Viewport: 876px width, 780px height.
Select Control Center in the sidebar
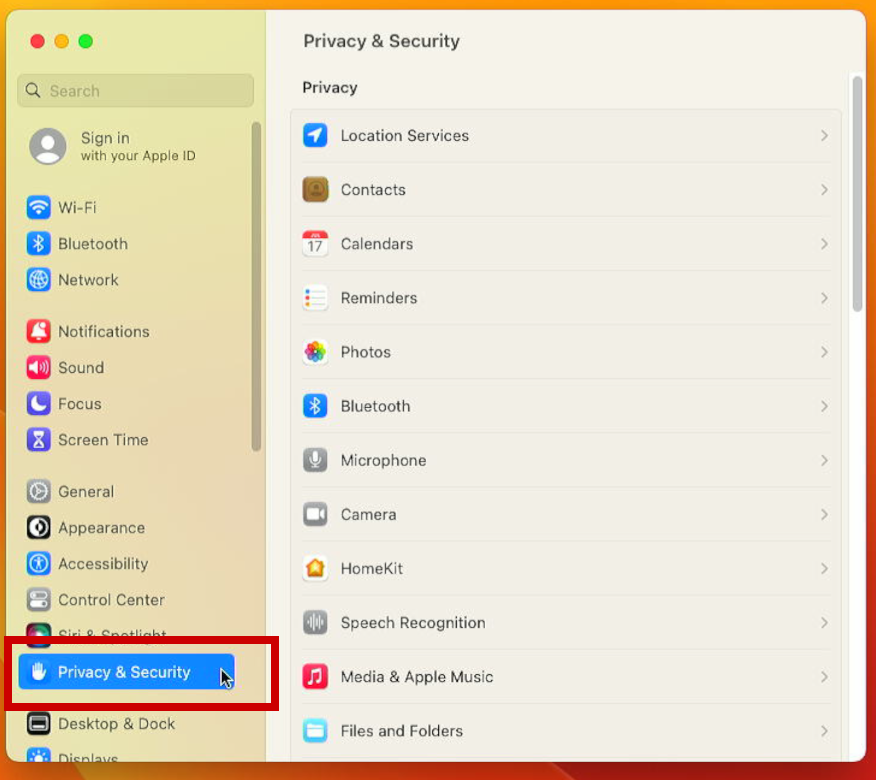pyautogui.click(x=111, y=600)
